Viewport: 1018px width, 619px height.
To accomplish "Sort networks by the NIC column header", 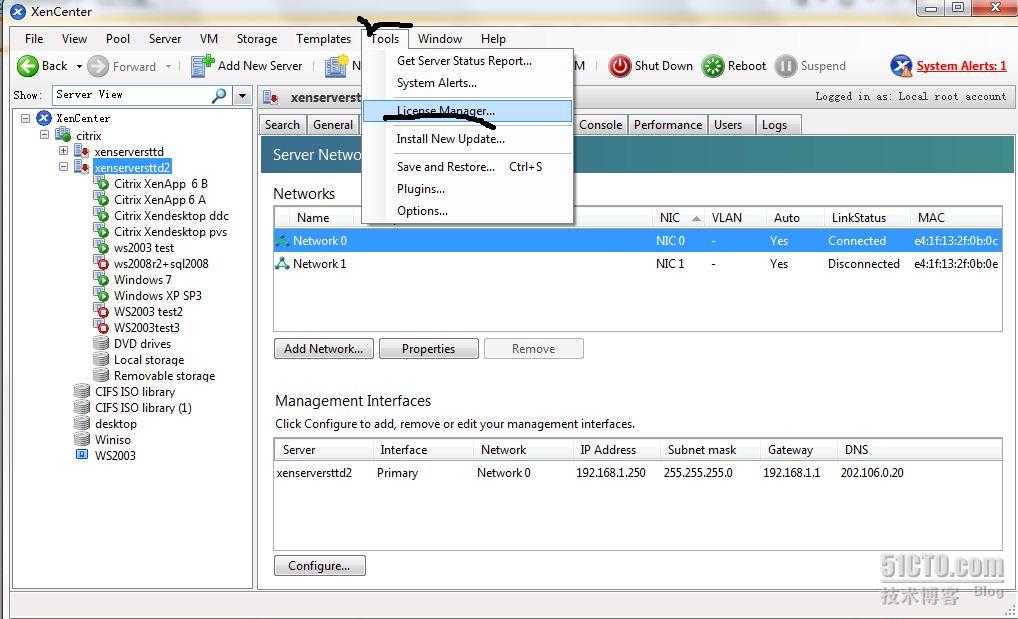I will click(x=678, y=218).
